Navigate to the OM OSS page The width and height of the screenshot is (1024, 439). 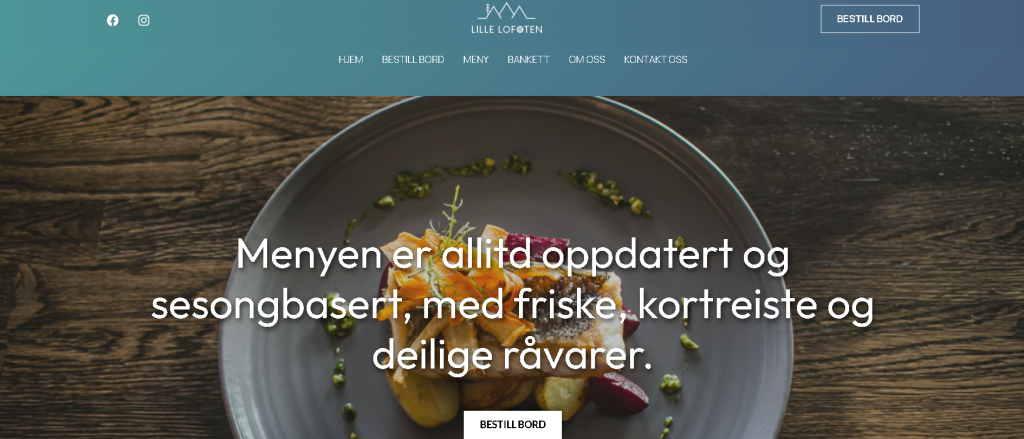[x=586, y=59]
